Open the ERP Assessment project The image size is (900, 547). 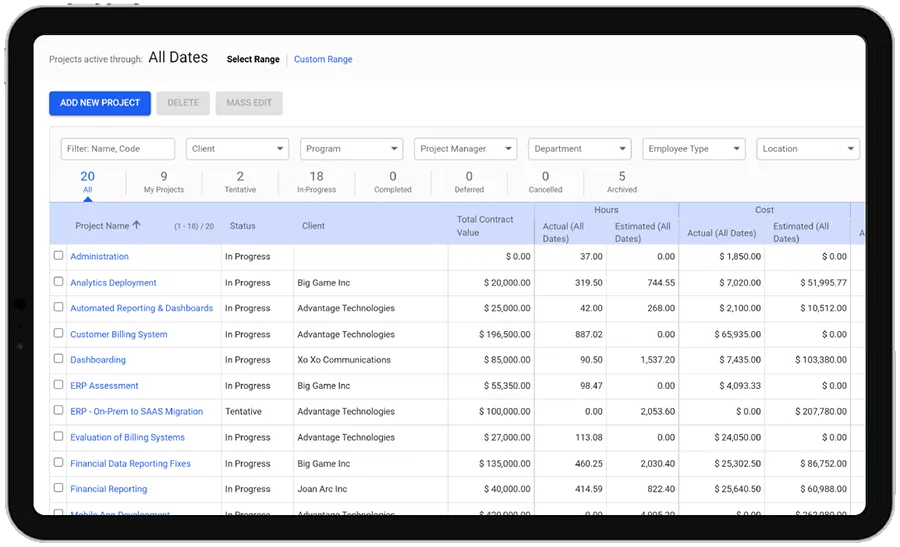[x=104, y=386]
